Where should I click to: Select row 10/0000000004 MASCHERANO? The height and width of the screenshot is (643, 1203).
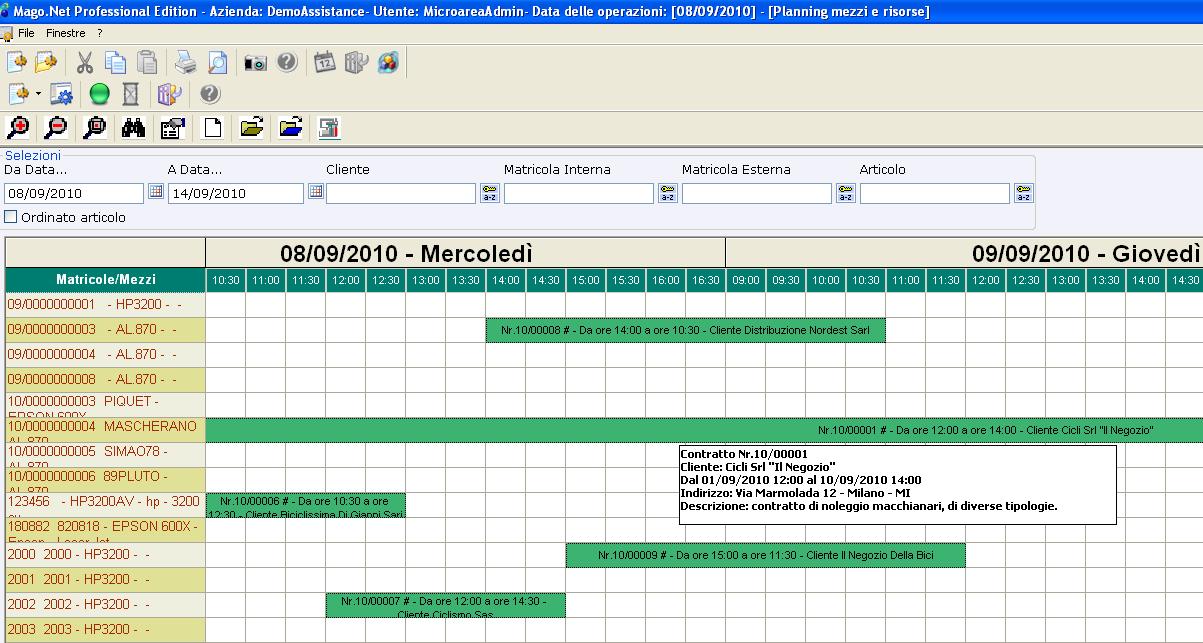tap(105, 430)
